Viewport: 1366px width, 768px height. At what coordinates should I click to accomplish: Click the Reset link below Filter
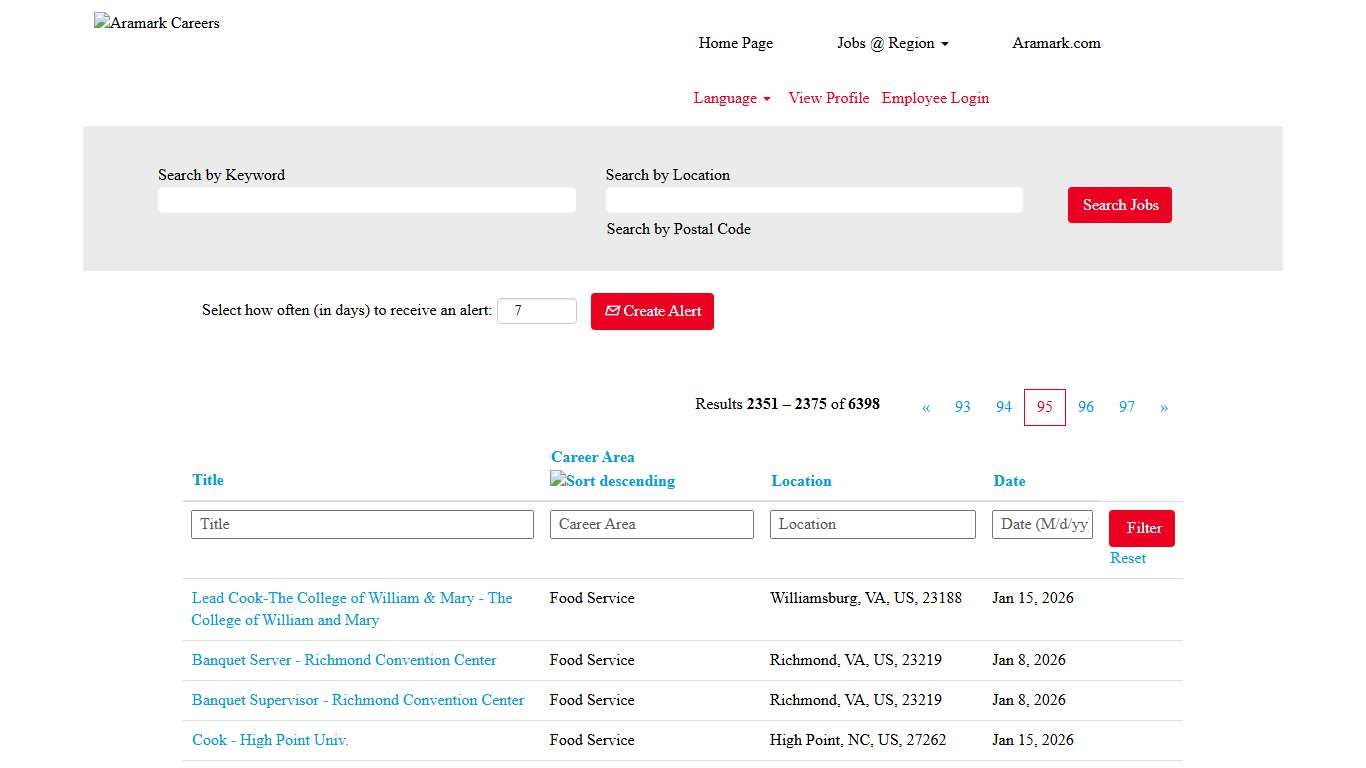pyautogui.click(x=1127, y=558)
